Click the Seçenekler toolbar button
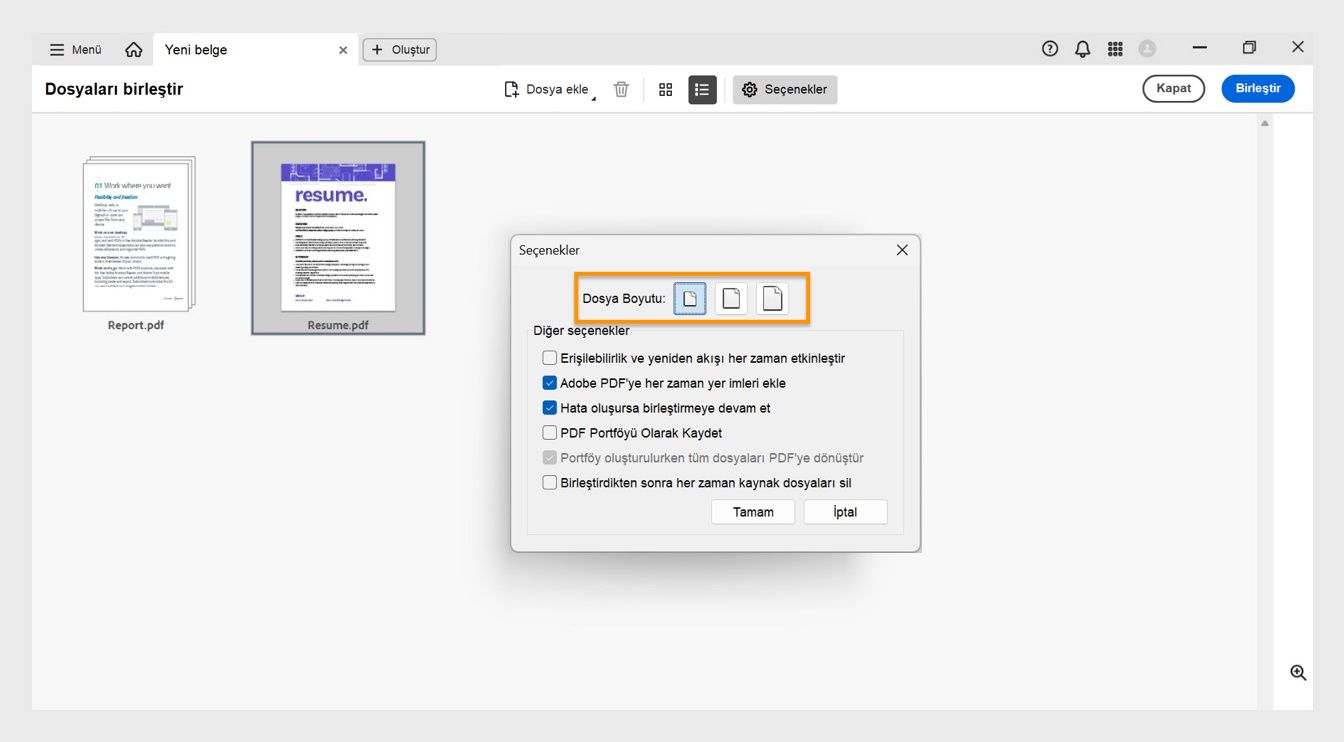Screen dimensions: 1344x742 pos(785,90)
